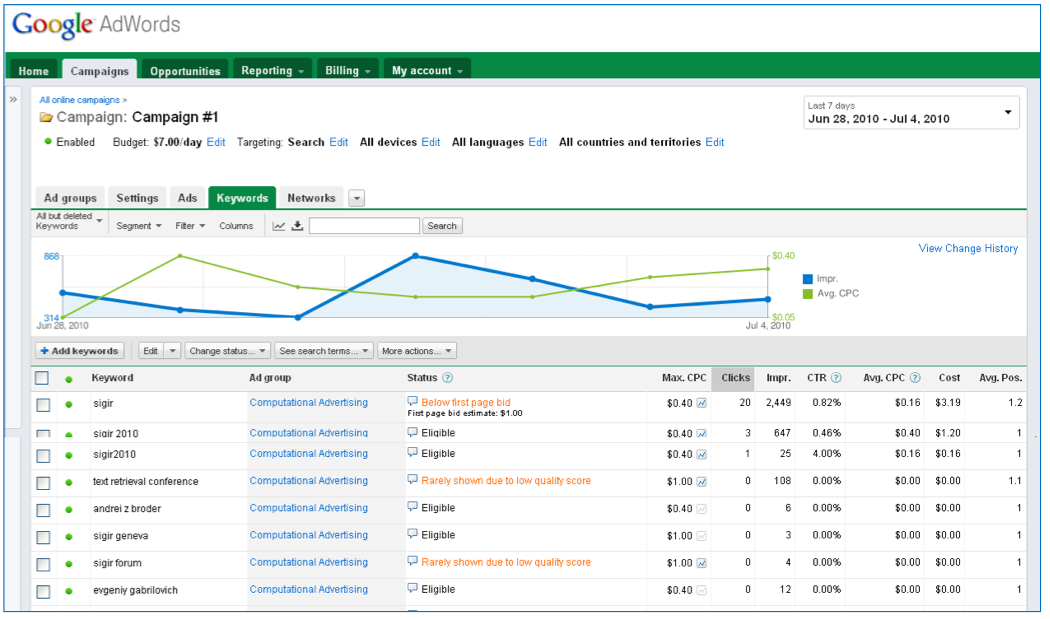Click bid simulator icon in sigir2010 row
This screenshot has height=619, width=1050.
(x=701, y=455)
